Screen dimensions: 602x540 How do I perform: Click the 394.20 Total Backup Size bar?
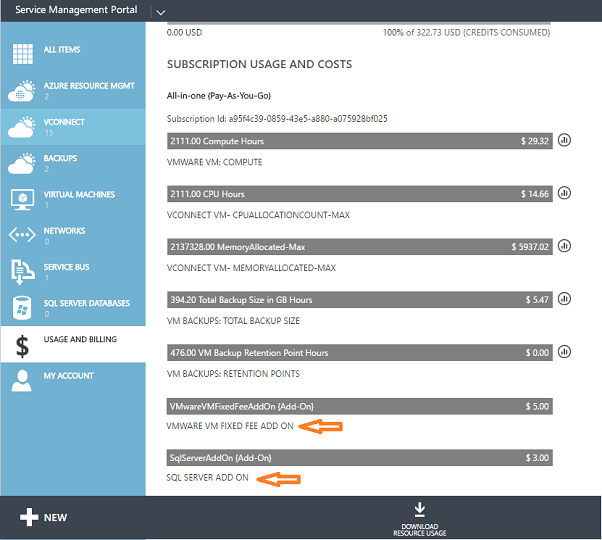360,300
